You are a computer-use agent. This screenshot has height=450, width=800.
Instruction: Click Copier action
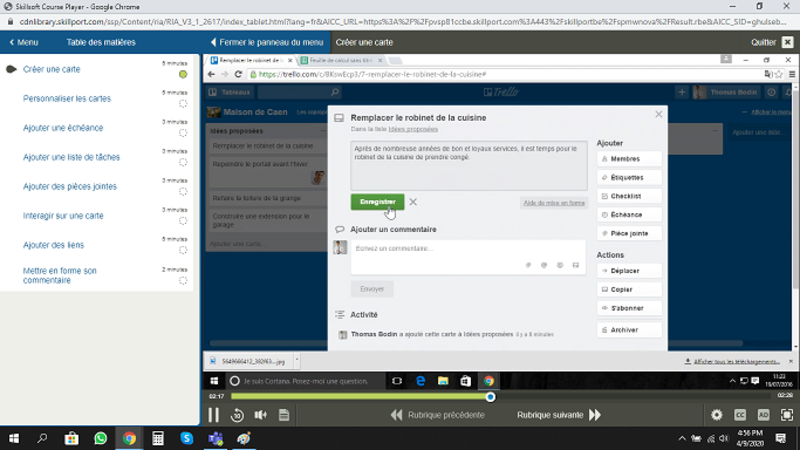629,289
